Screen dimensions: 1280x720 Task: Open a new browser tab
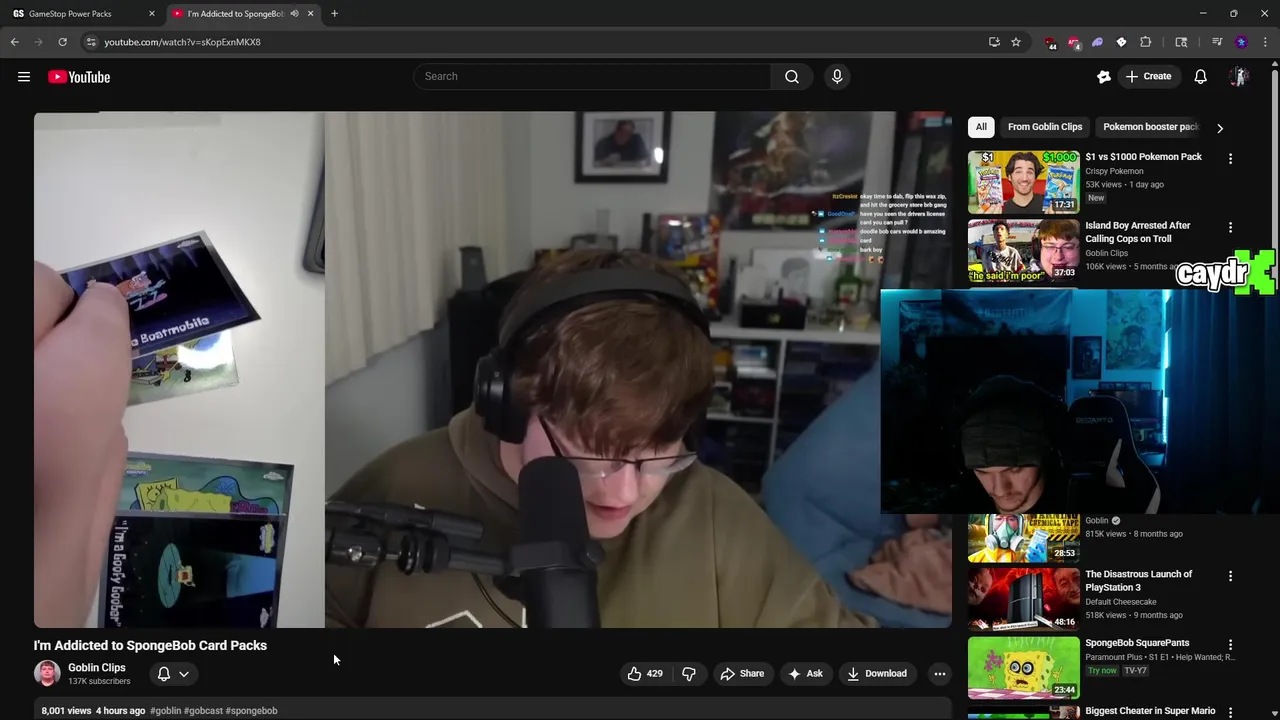pos(334,14)
